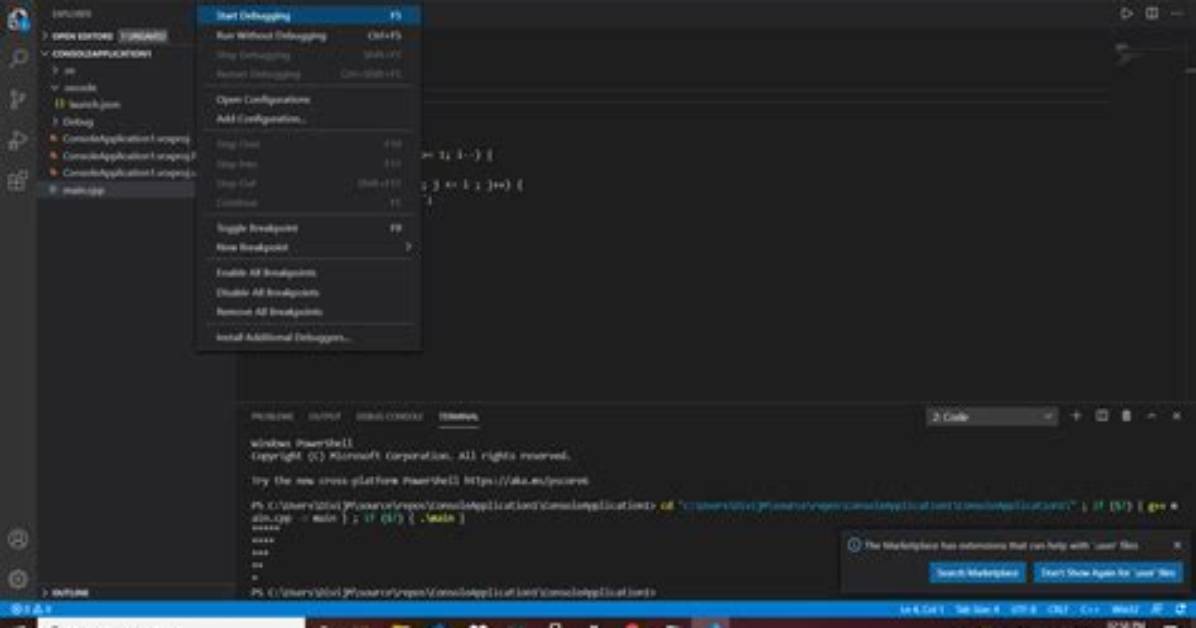
Task: Close the terminal panel
Action: 1176,416
